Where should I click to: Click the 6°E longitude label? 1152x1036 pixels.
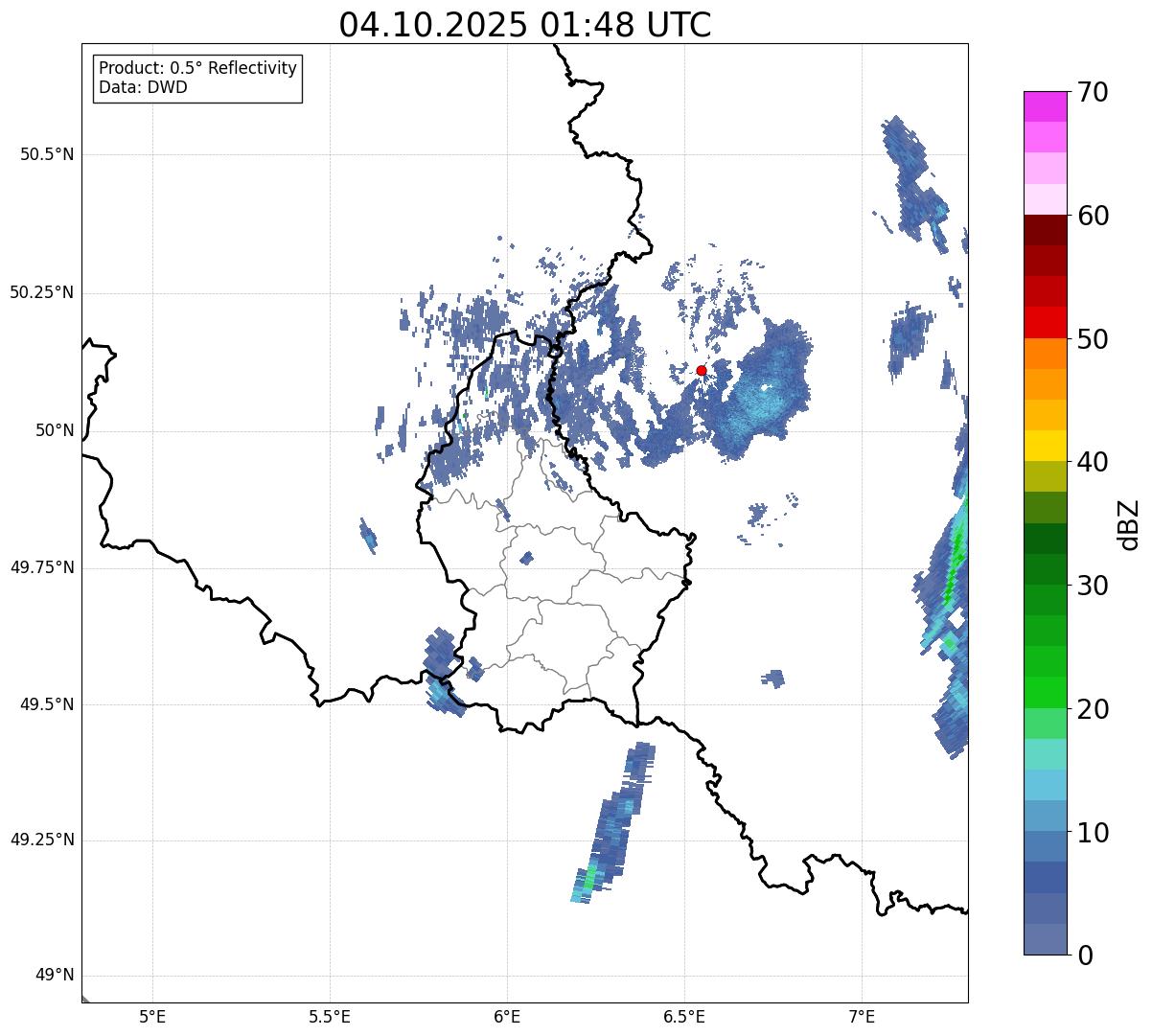(507, 1016)
